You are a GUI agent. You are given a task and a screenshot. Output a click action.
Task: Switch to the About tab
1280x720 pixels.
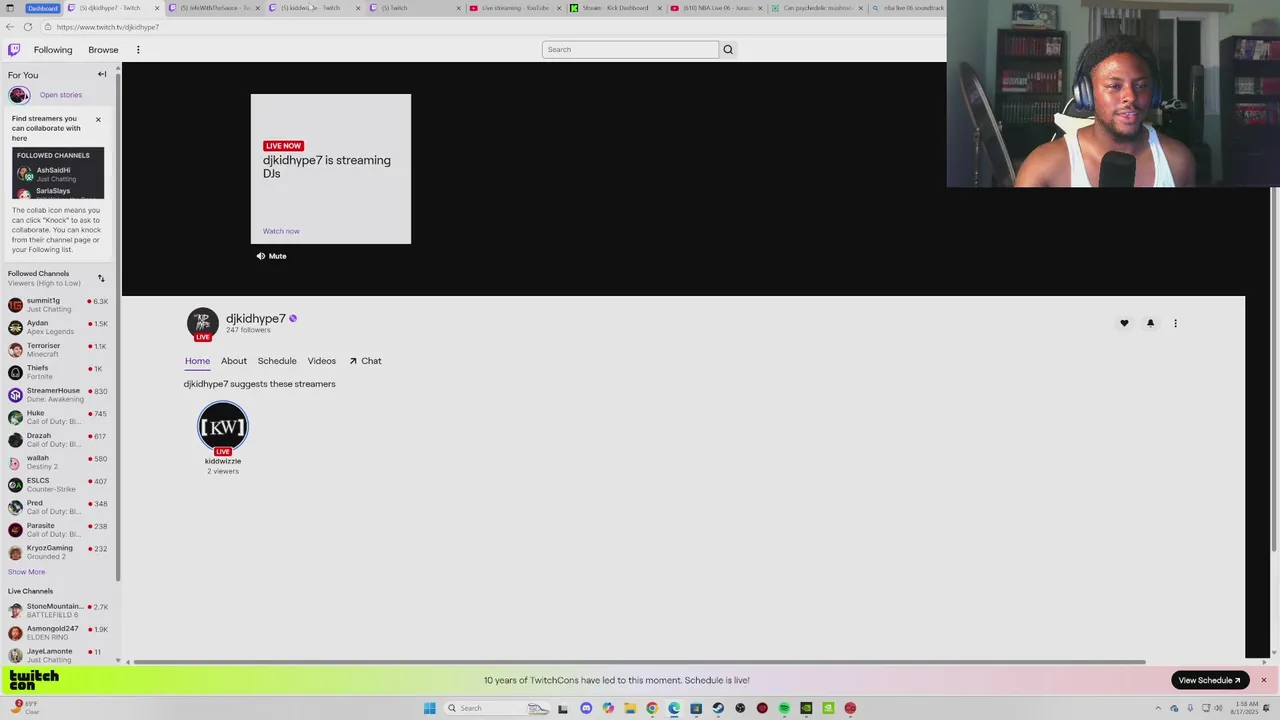click(x=234, y=361)
